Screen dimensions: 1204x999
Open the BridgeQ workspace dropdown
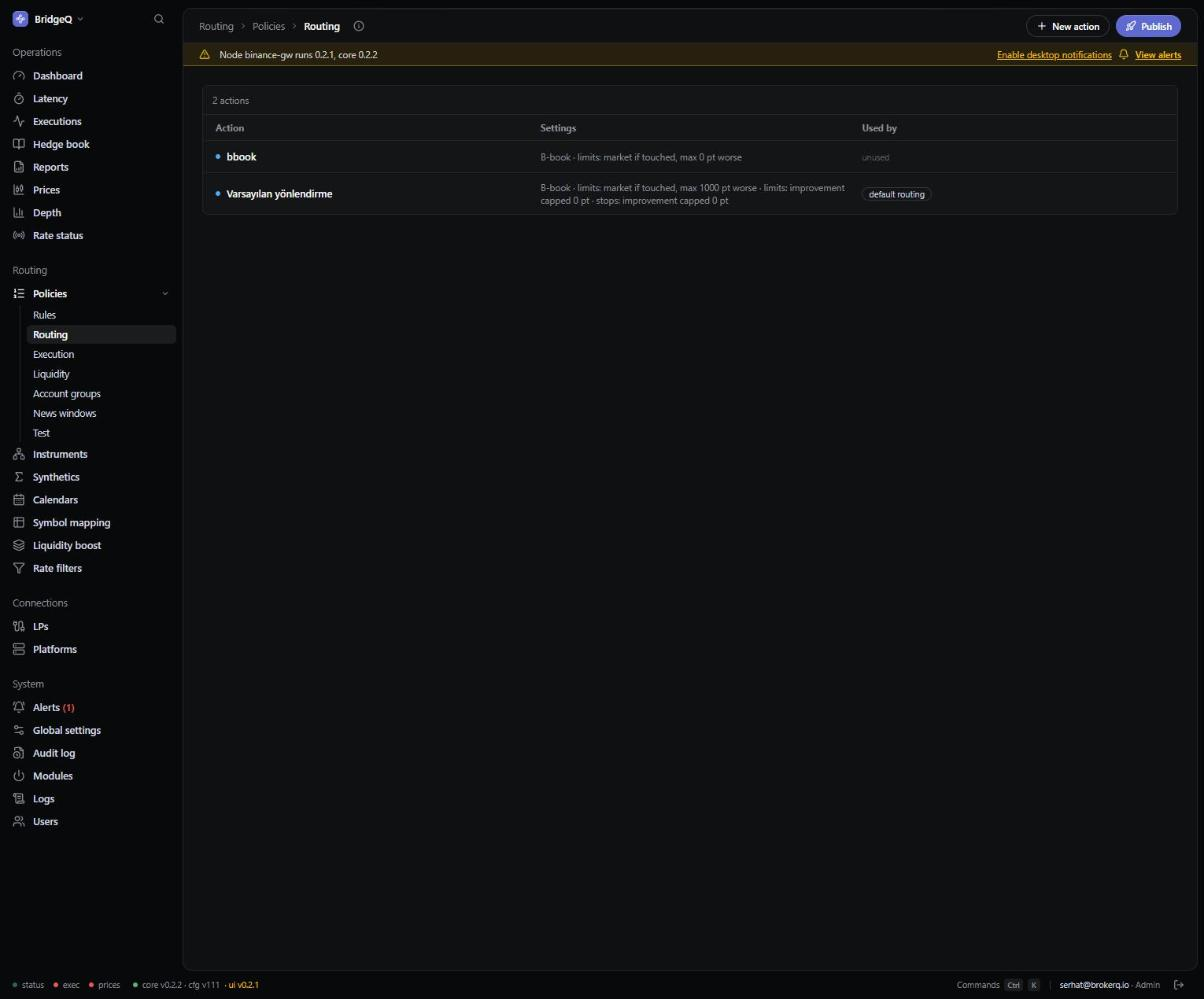click(48, 19)
